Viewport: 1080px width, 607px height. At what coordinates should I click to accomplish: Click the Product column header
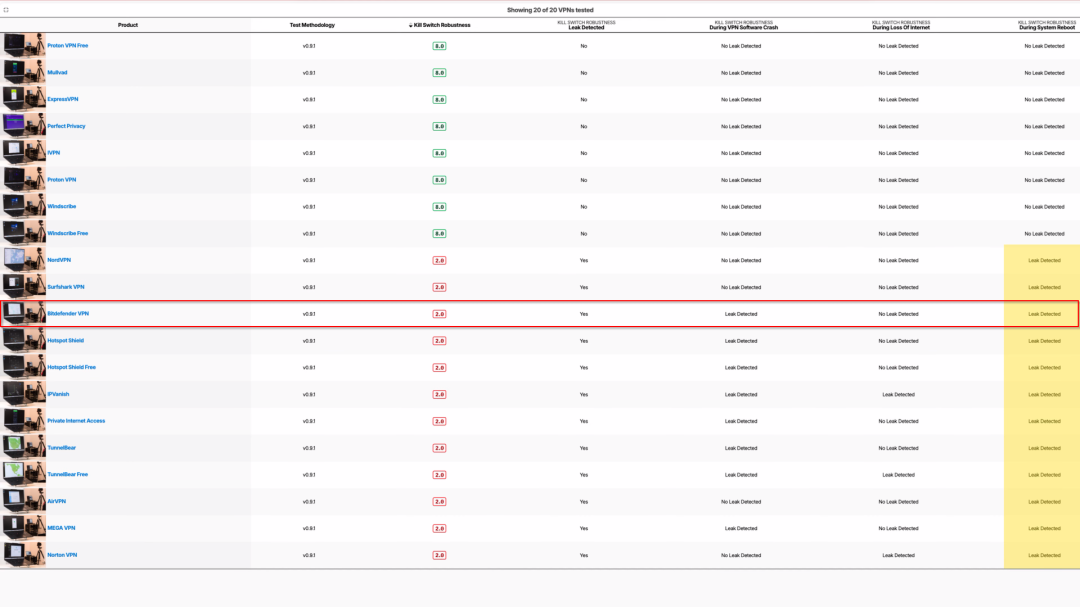127,25
